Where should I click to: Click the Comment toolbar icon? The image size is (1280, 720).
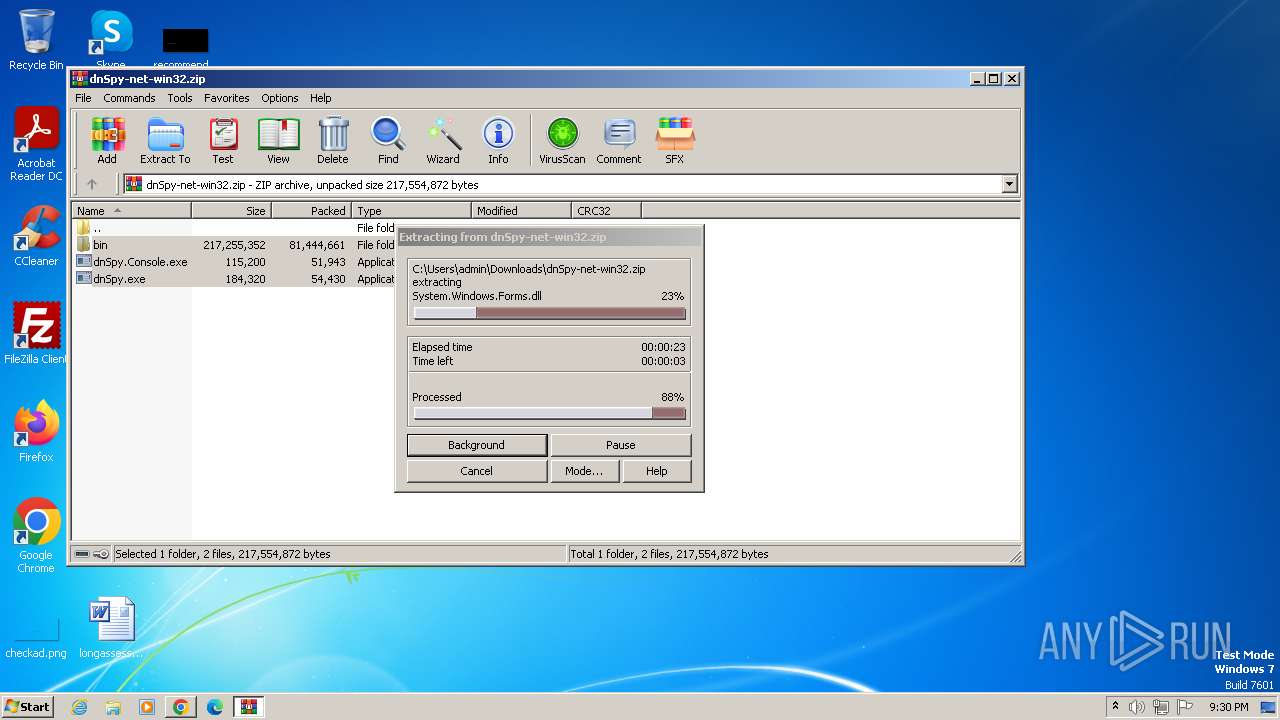(619, 140)
